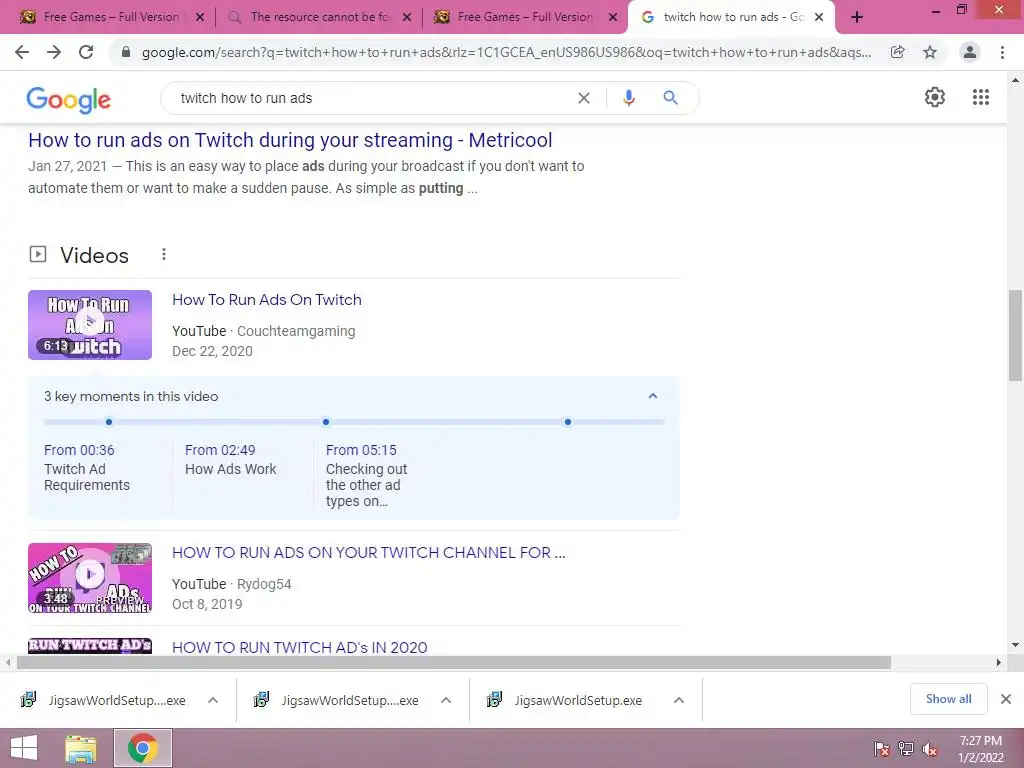Expand options for second JigsawWorldSetup download
The height and width of the screenshot is (768, 1024).
[446, 700]
